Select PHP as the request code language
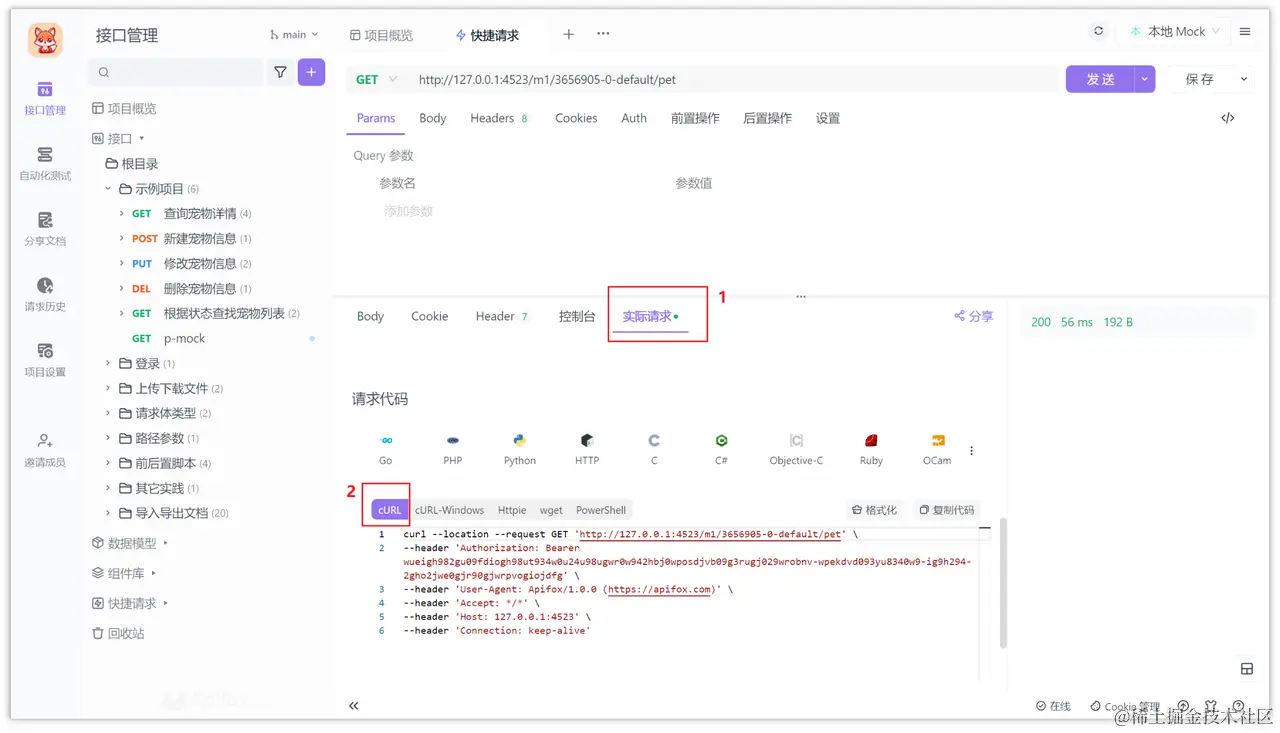This screenshot has width=1280, height=733. pyautogui.click(x=453, y=449)
